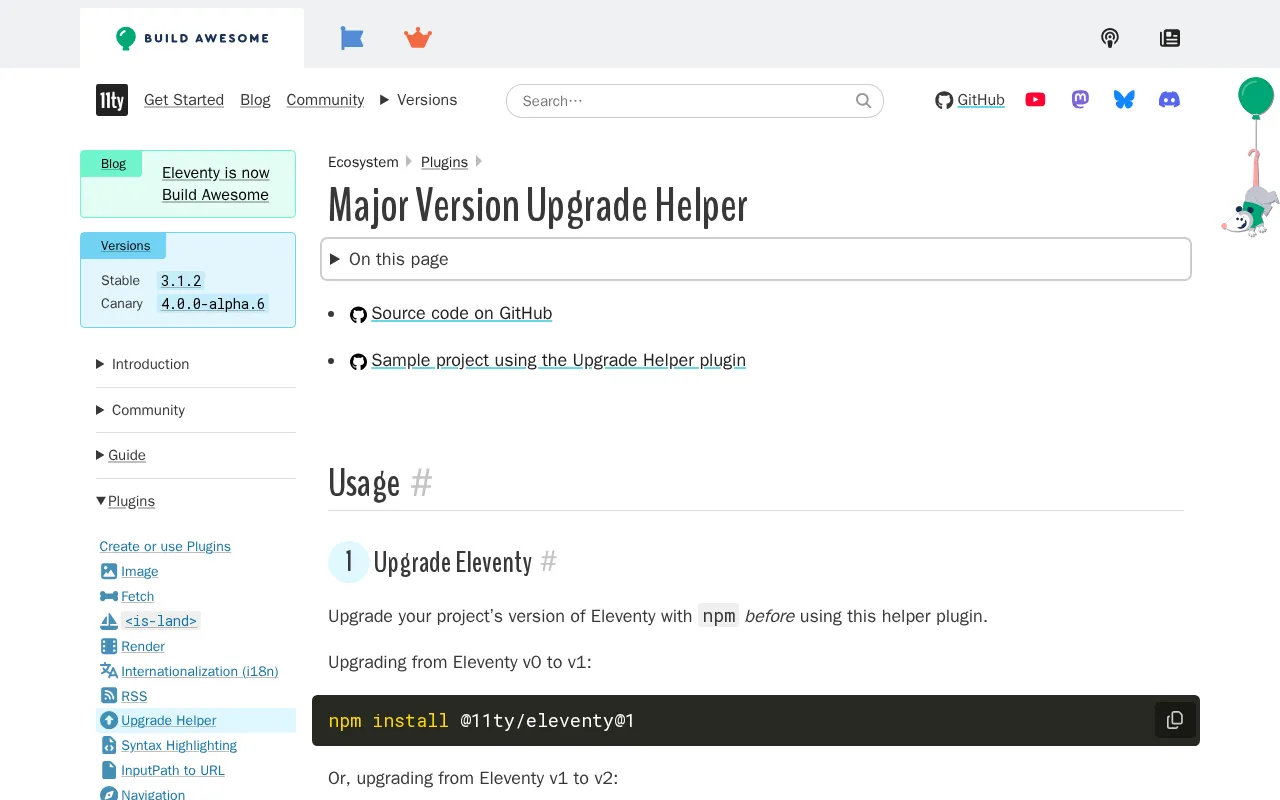The width and height of the screenshot is (1280, 800).
Task: Focus the Search input field
Action: 695,101
